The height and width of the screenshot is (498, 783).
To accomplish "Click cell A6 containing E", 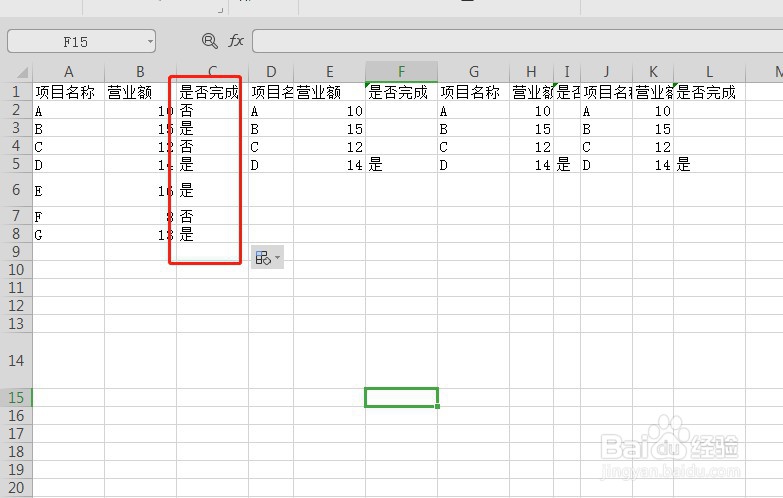I will 69,190.
